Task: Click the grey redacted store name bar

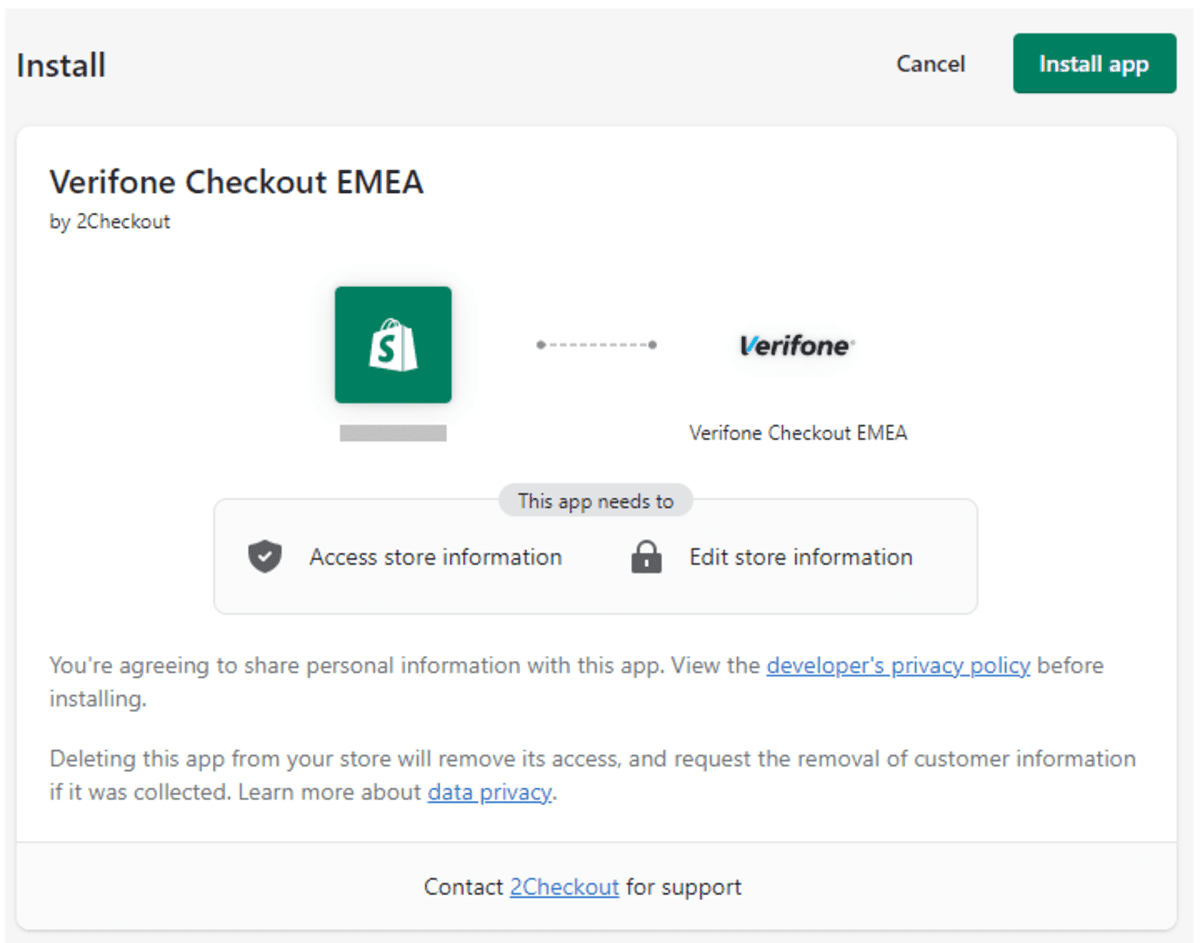Action: pyautogui.click(x=393, y=433)
